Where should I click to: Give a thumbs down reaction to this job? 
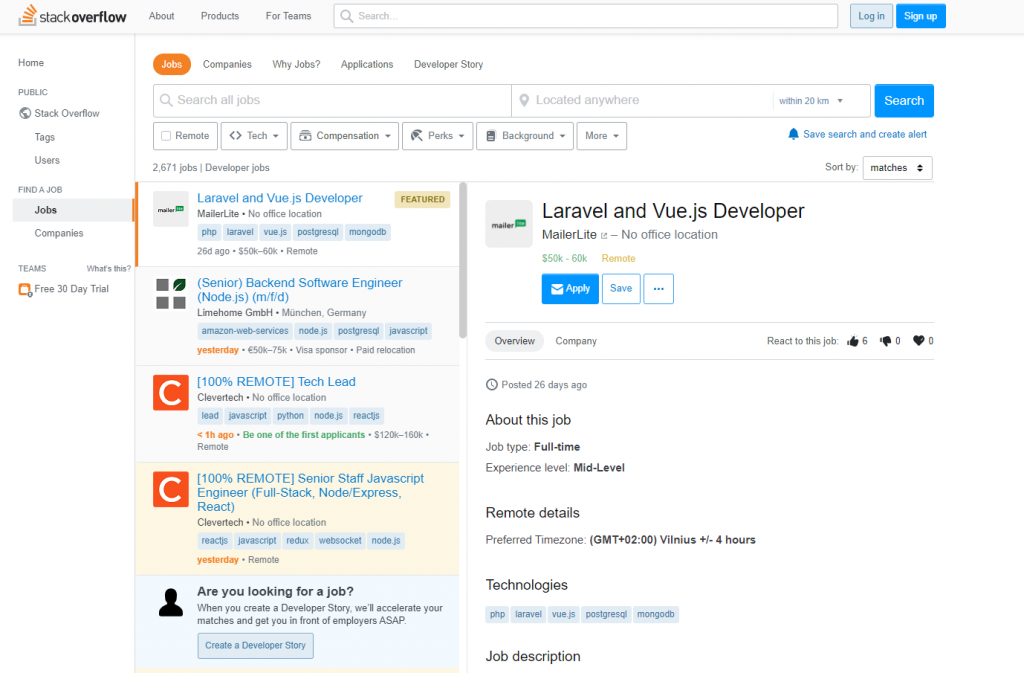(x=886, y=340)
